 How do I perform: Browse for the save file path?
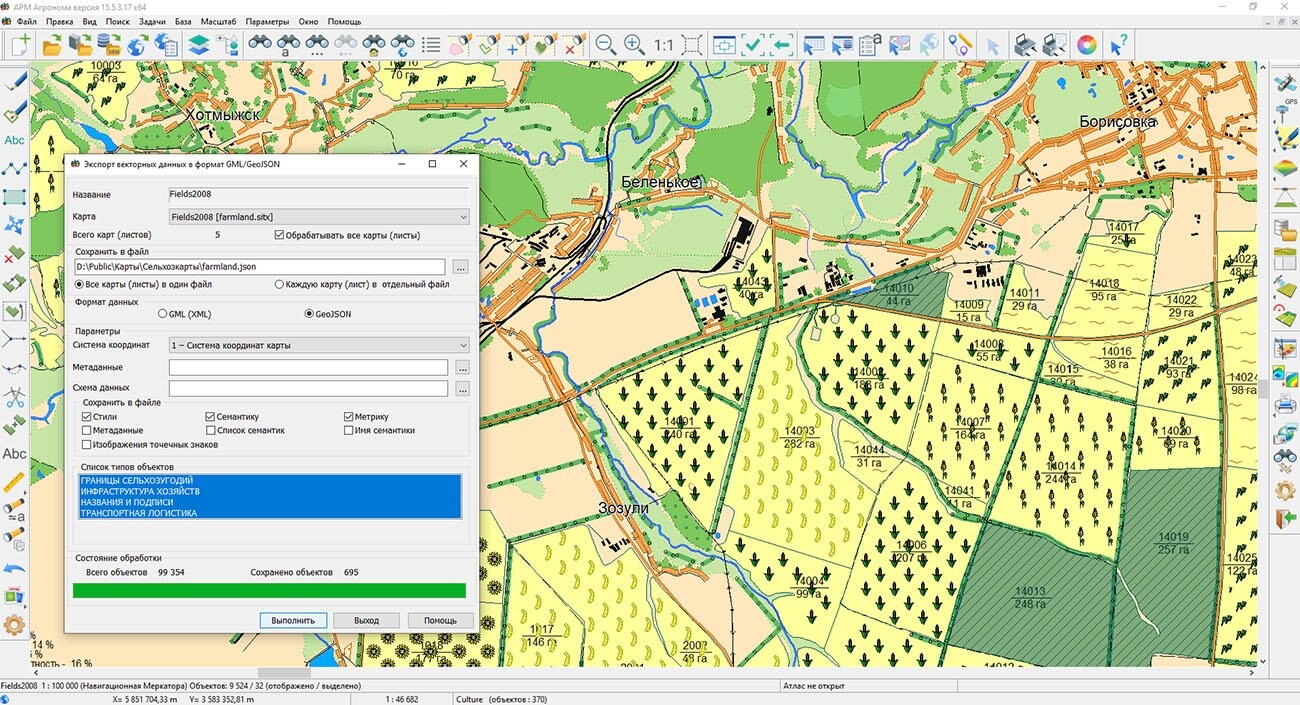coord(460,267)
